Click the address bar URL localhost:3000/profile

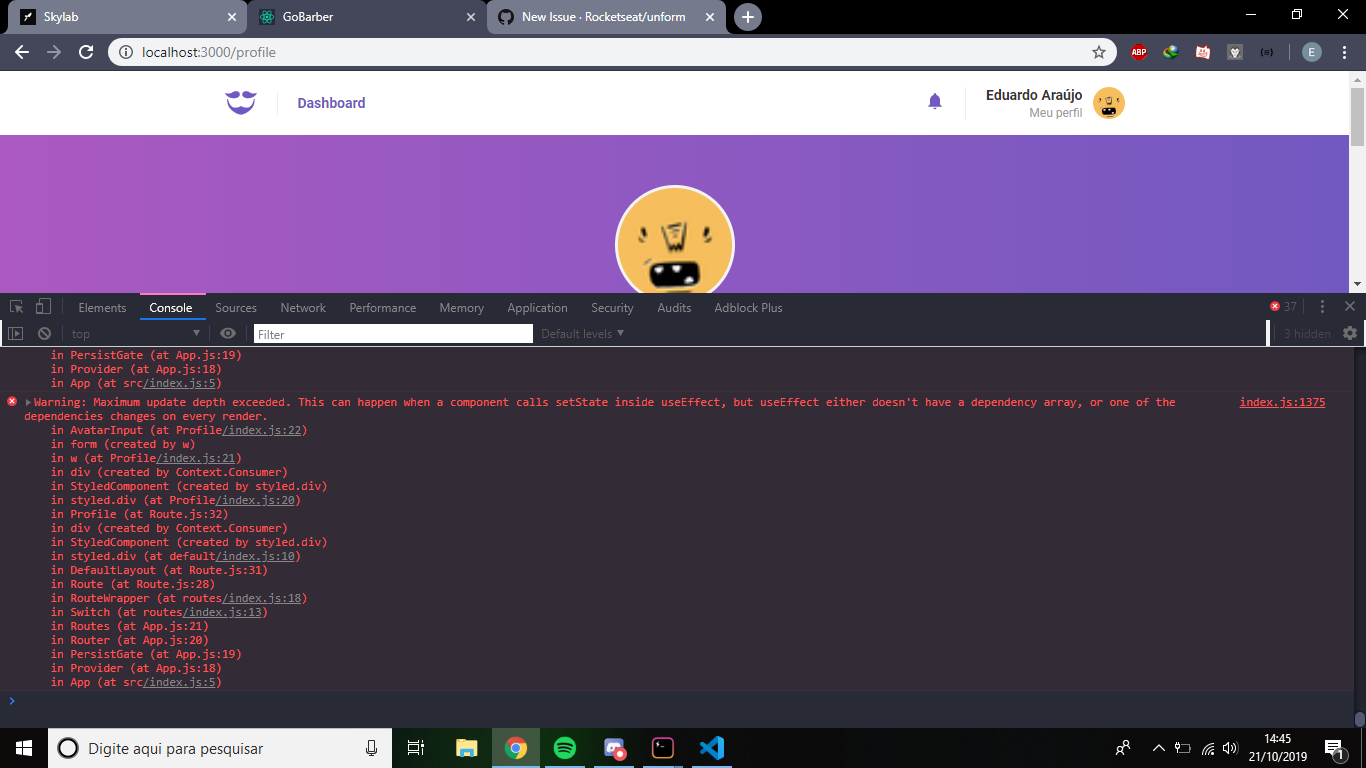[x=209, y=52]
